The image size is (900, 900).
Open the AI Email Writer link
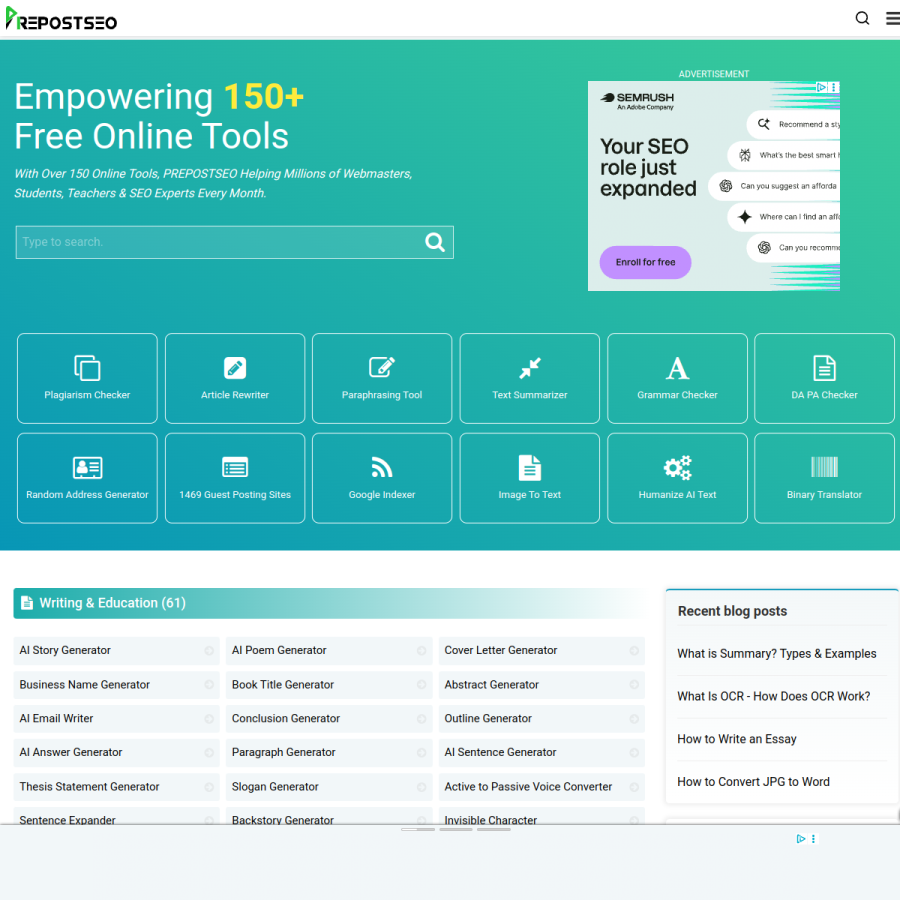click(56, 719)
